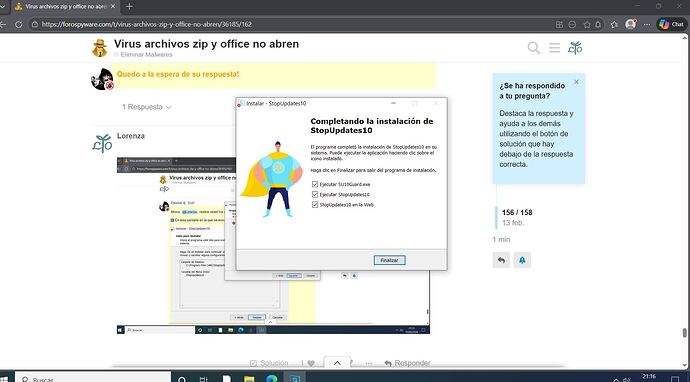Open File Explorer from the taskbar
The image size is (690, 382).
[x=249, y=378]
